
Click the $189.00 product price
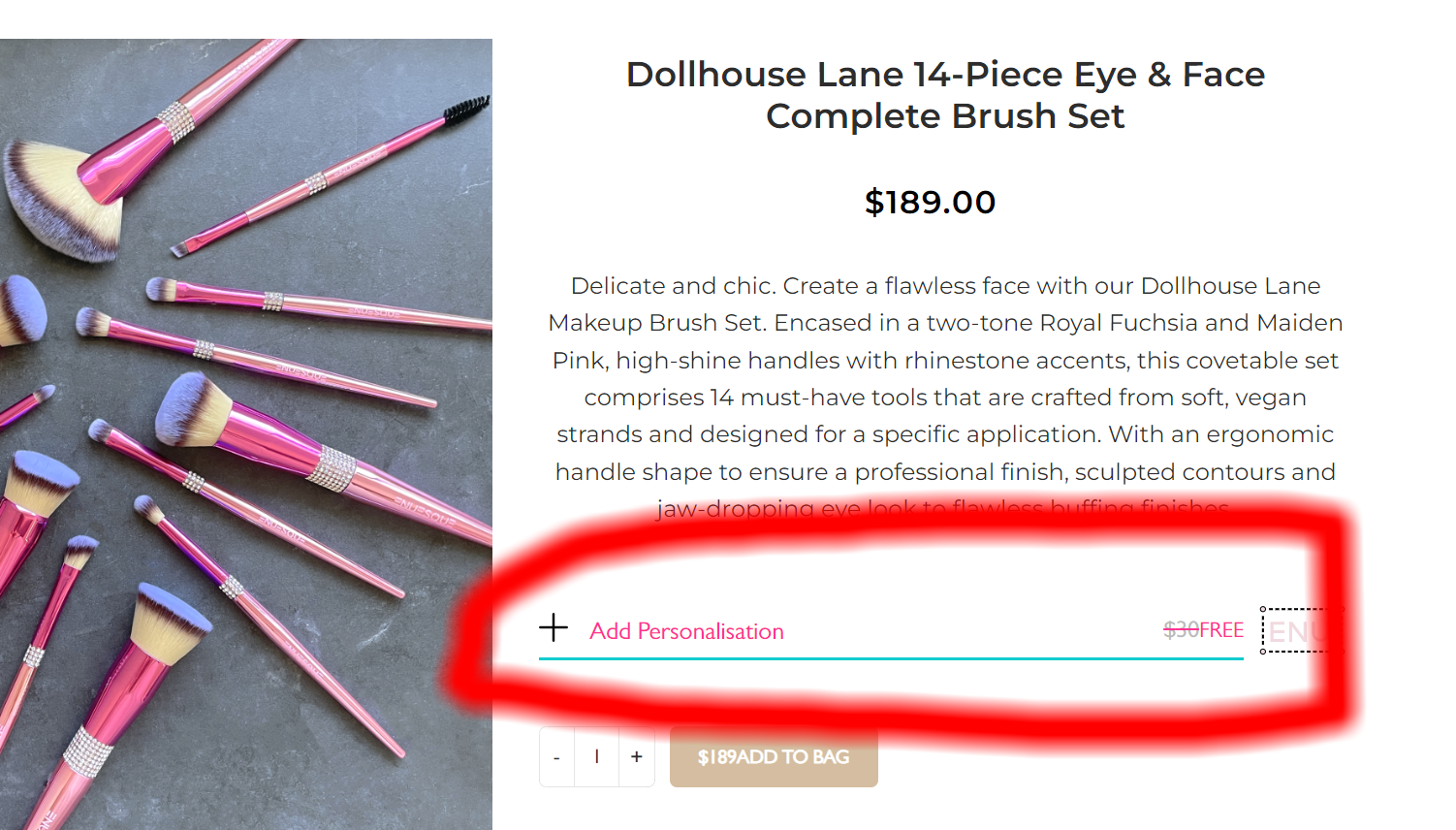coord(931,202)
